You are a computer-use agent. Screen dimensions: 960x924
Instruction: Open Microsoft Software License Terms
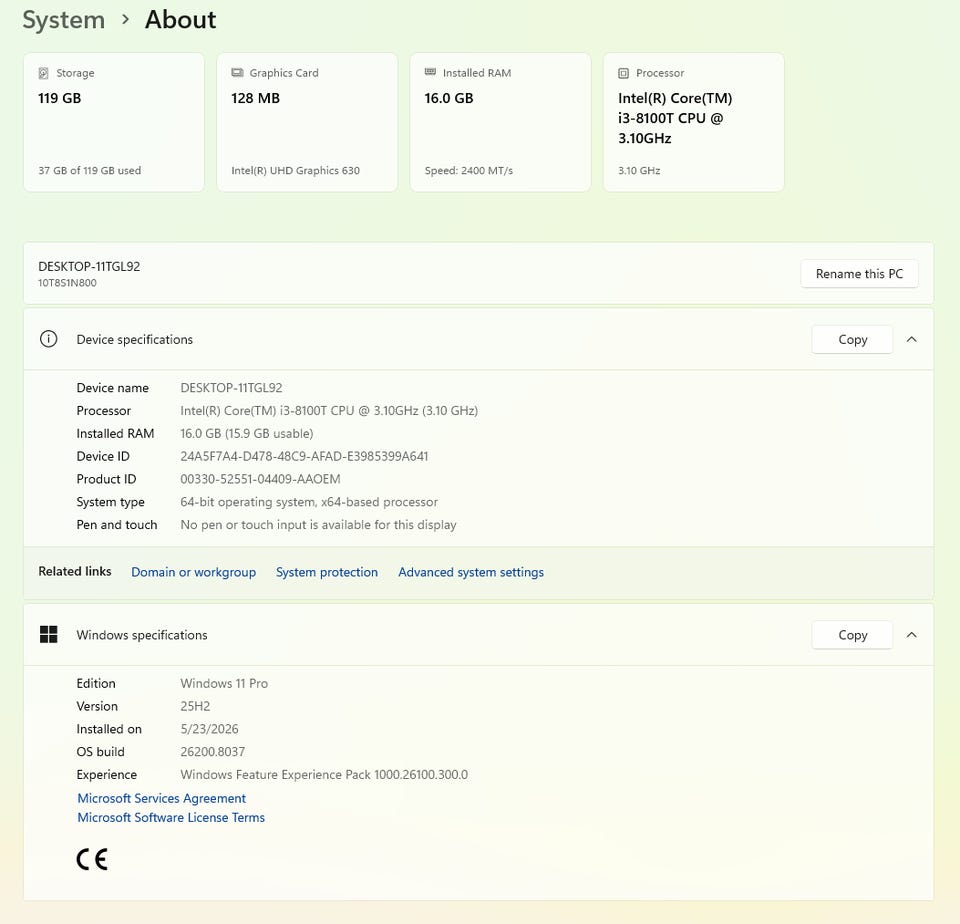(x=171, y=817)
